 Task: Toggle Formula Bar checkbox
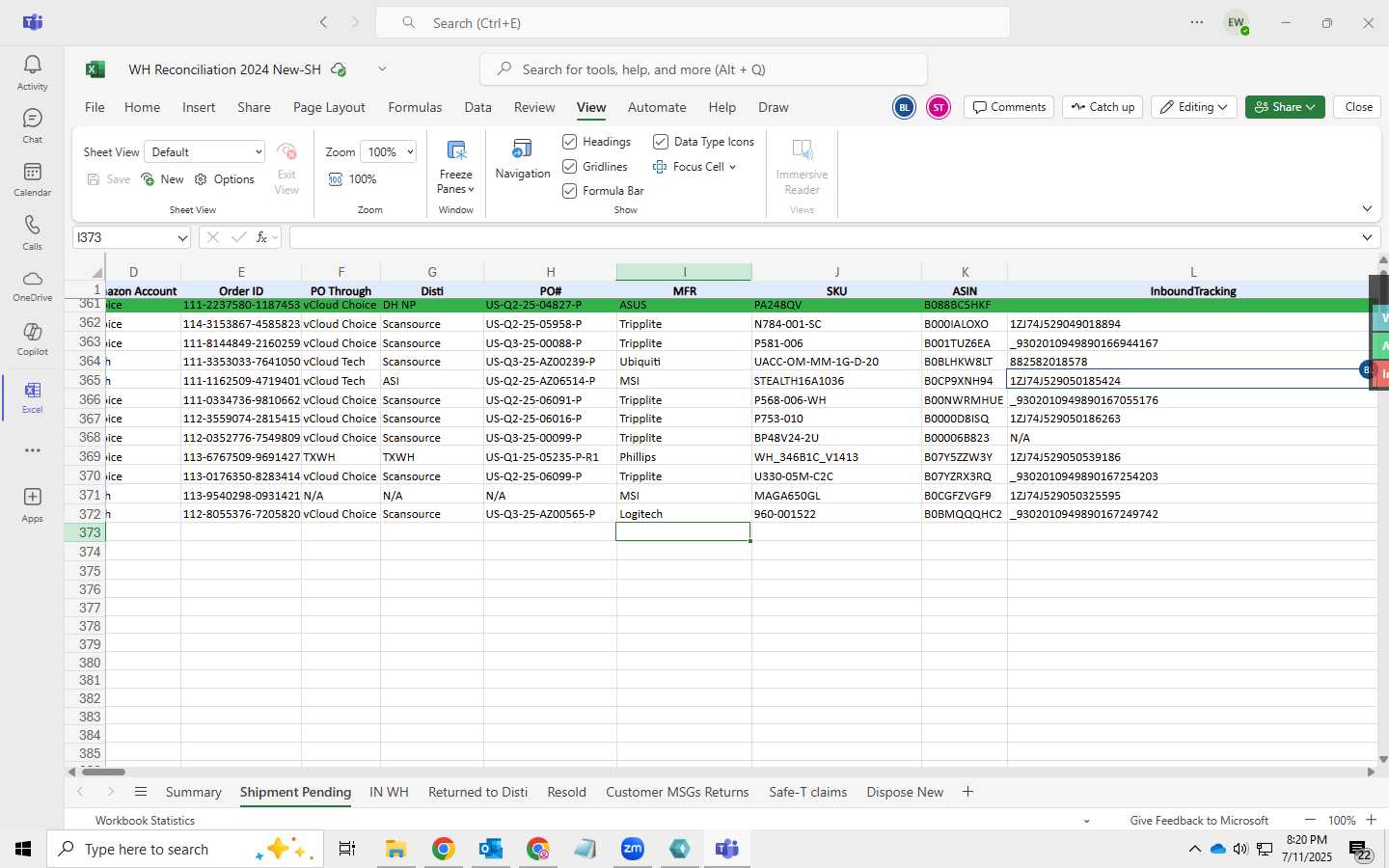point(570,191)
